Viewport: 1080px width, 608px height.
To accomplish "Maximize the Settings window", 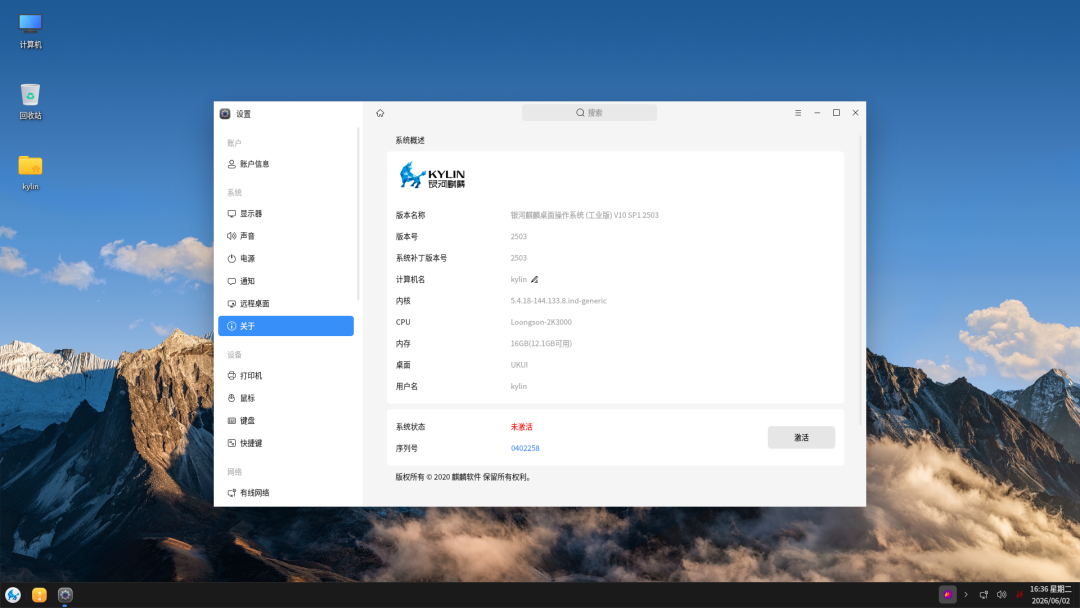I will (x=836, y=113).
